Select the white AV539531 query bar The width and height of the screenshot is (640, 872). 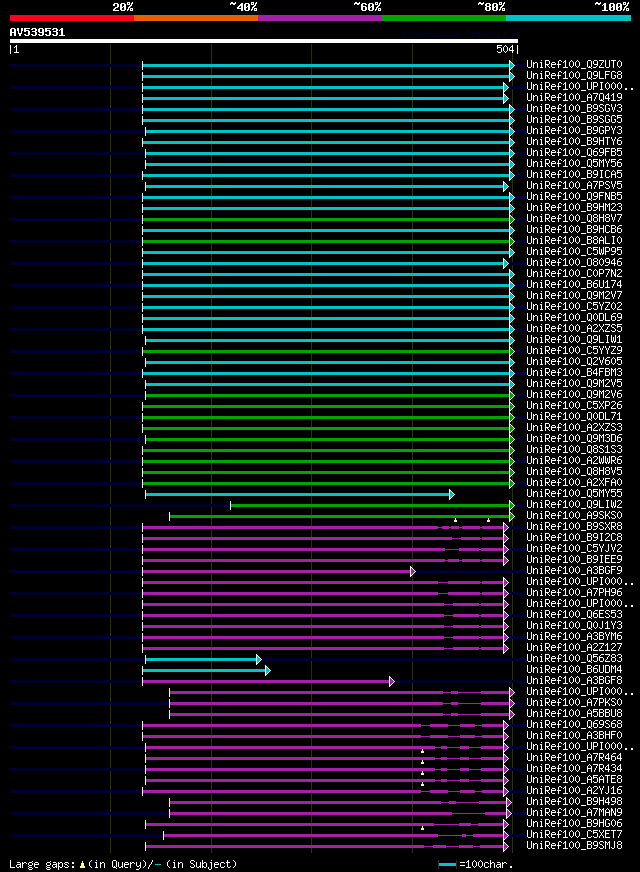coord(264,41)
